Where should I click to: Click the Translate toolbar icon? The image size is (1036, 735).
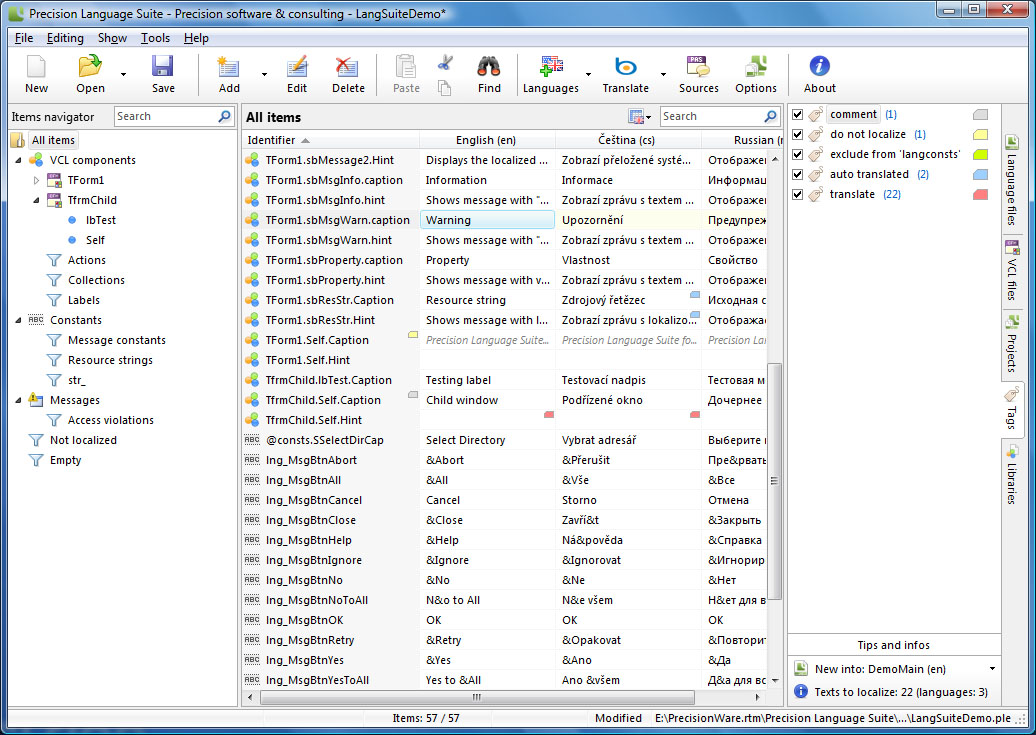coord(625,67)
